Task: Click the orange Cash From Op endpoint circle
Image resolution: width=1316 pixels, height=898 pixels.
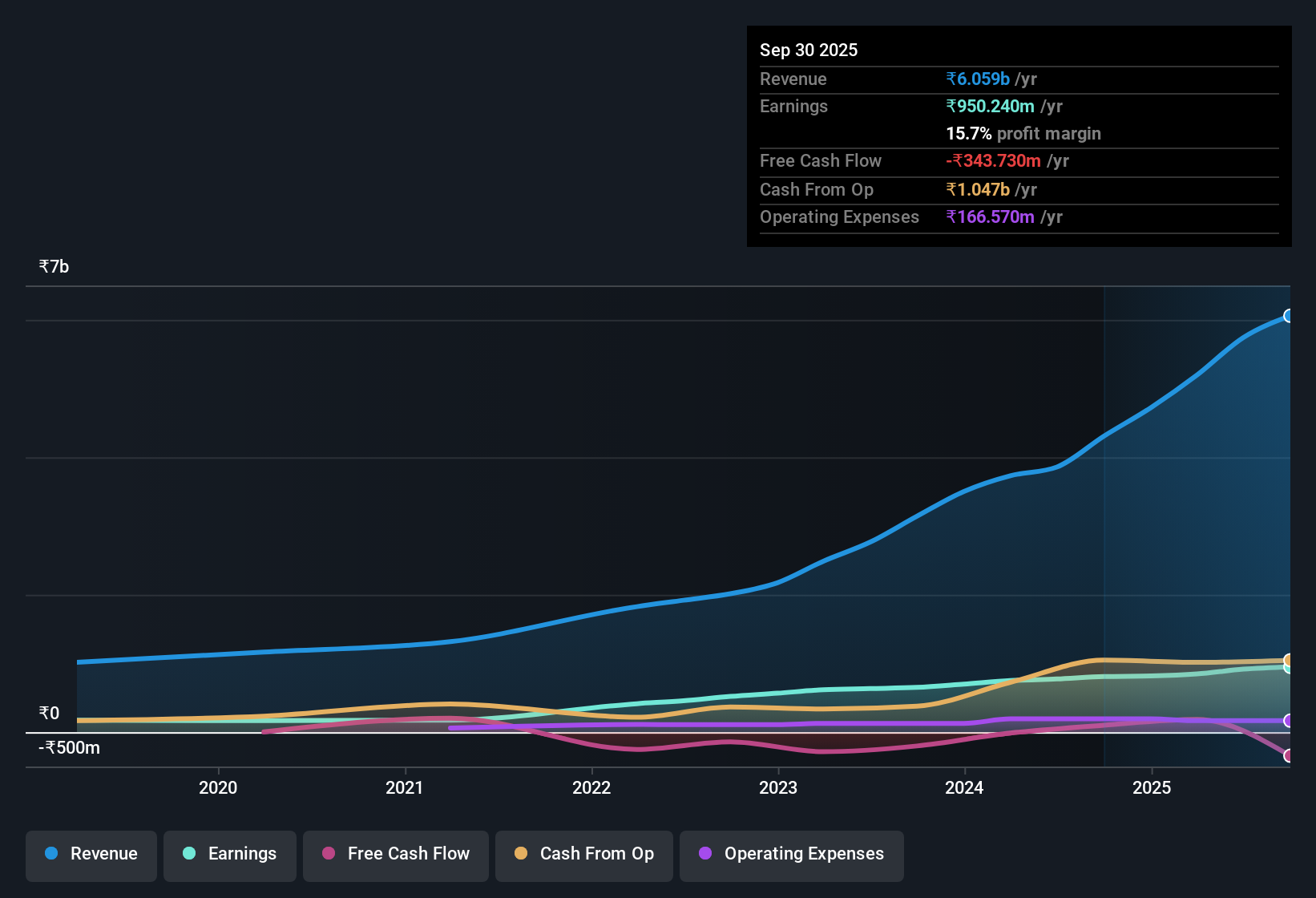Action: click(x=1289, y=661)
